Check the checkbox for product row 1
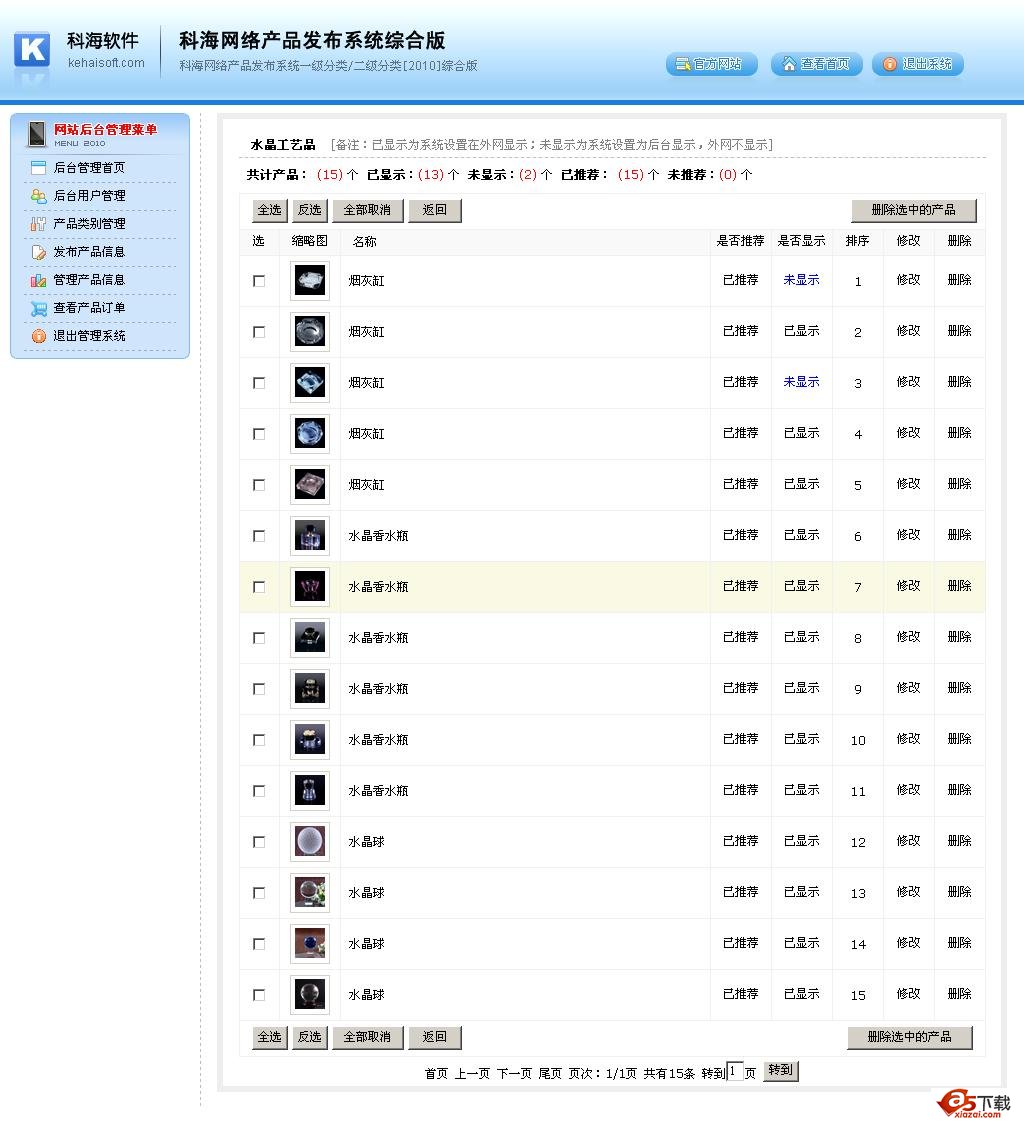The width and height of the screenshot is (1024, 1124). click(259, 281)
